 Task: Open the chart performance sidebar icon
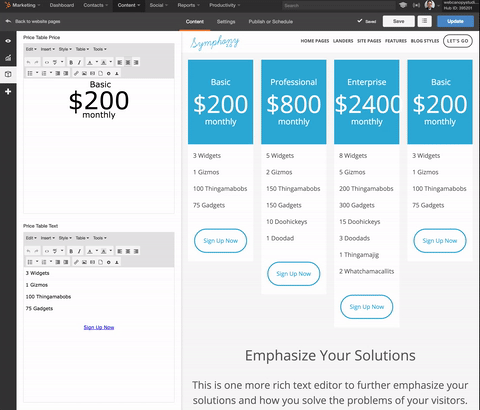(8, 58)
